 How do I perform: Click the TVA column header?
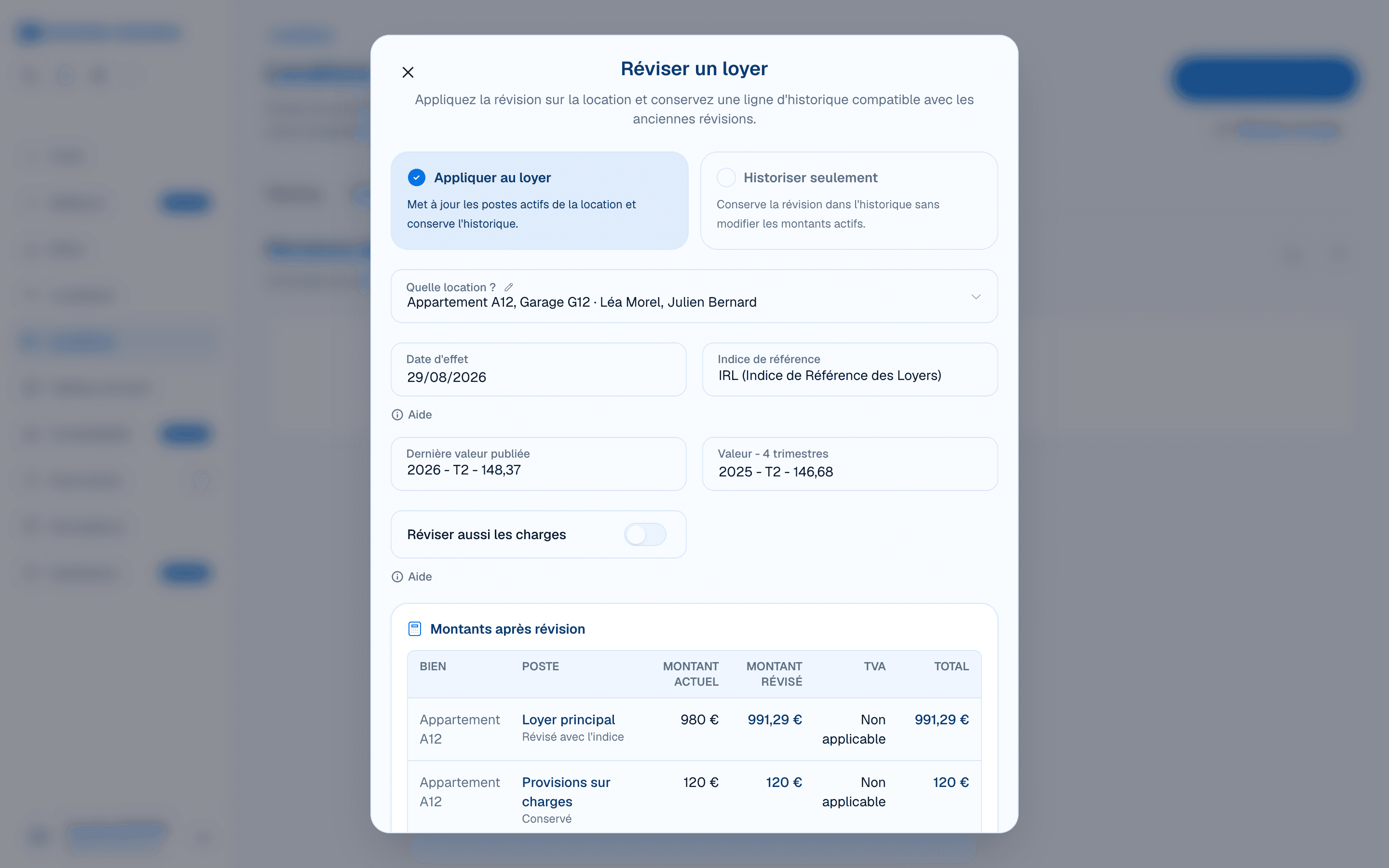pos(875,666)
